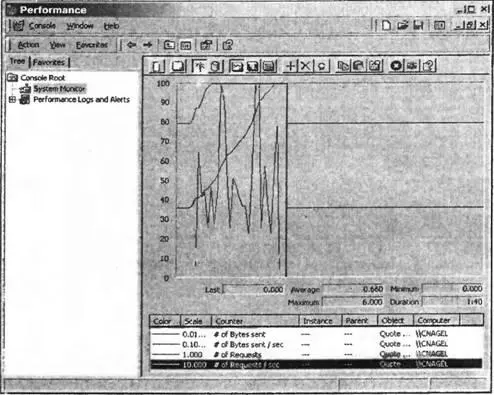This screenshot has height=395, width=494.
Task: Expand Performance Logs and Alerts node
Action: [x=12, y=99]
